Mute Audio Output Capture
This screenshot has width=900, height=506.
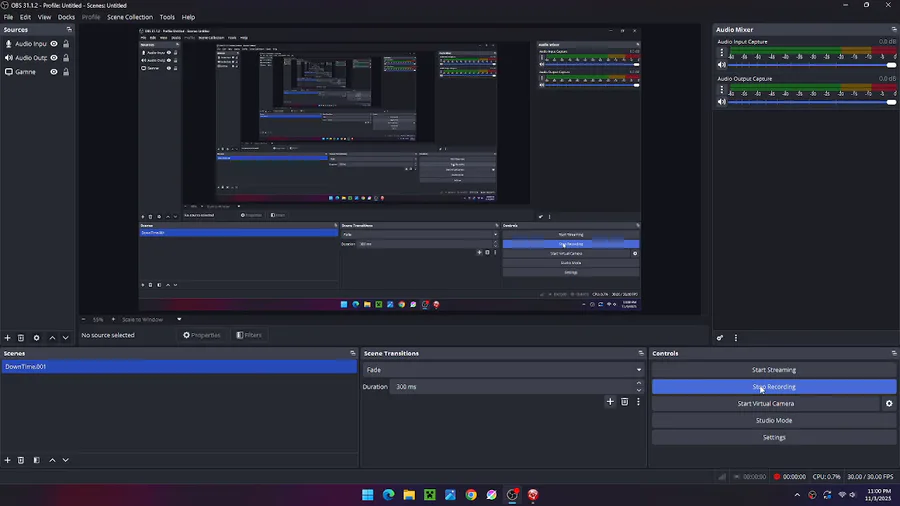722,102
